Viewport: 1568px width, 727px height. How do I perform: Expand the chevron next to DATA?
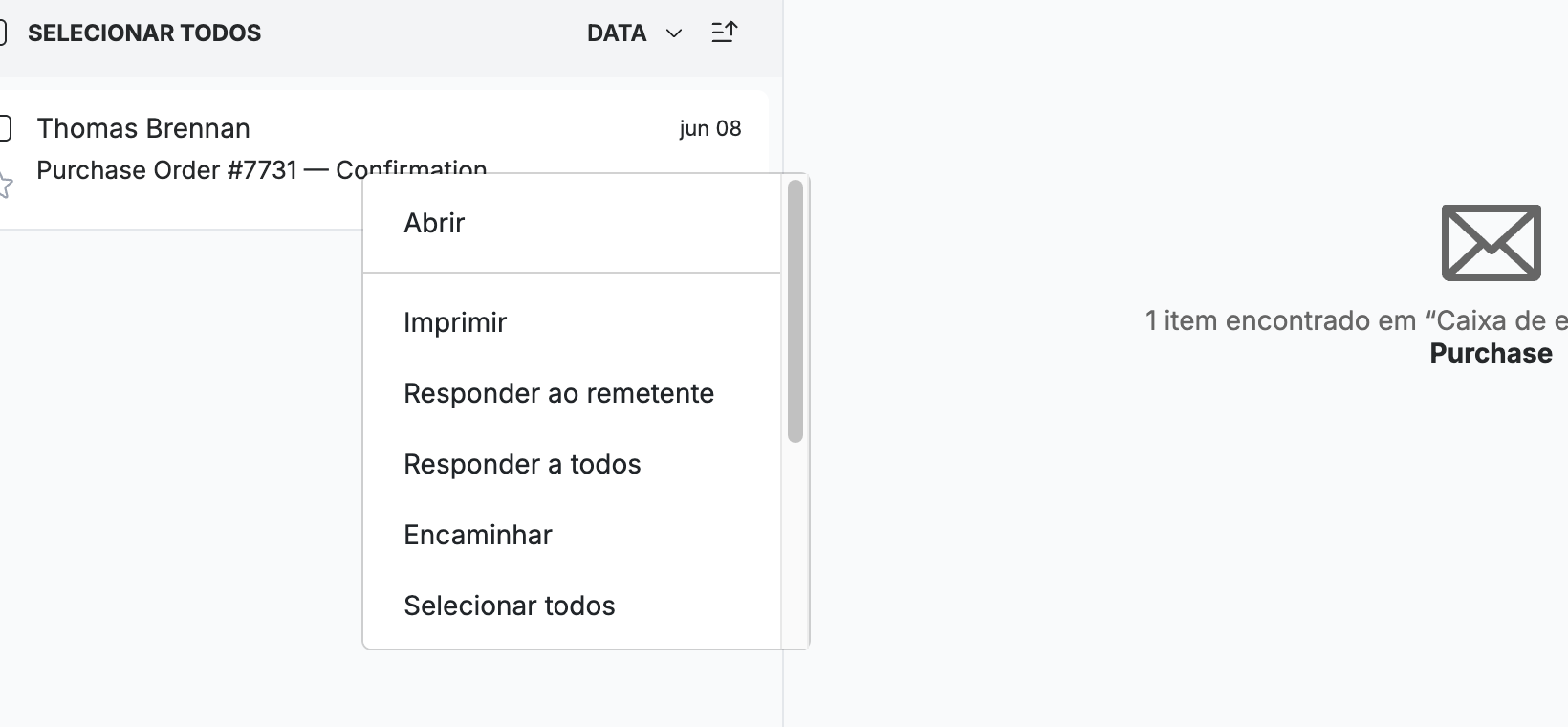point(674,33)
